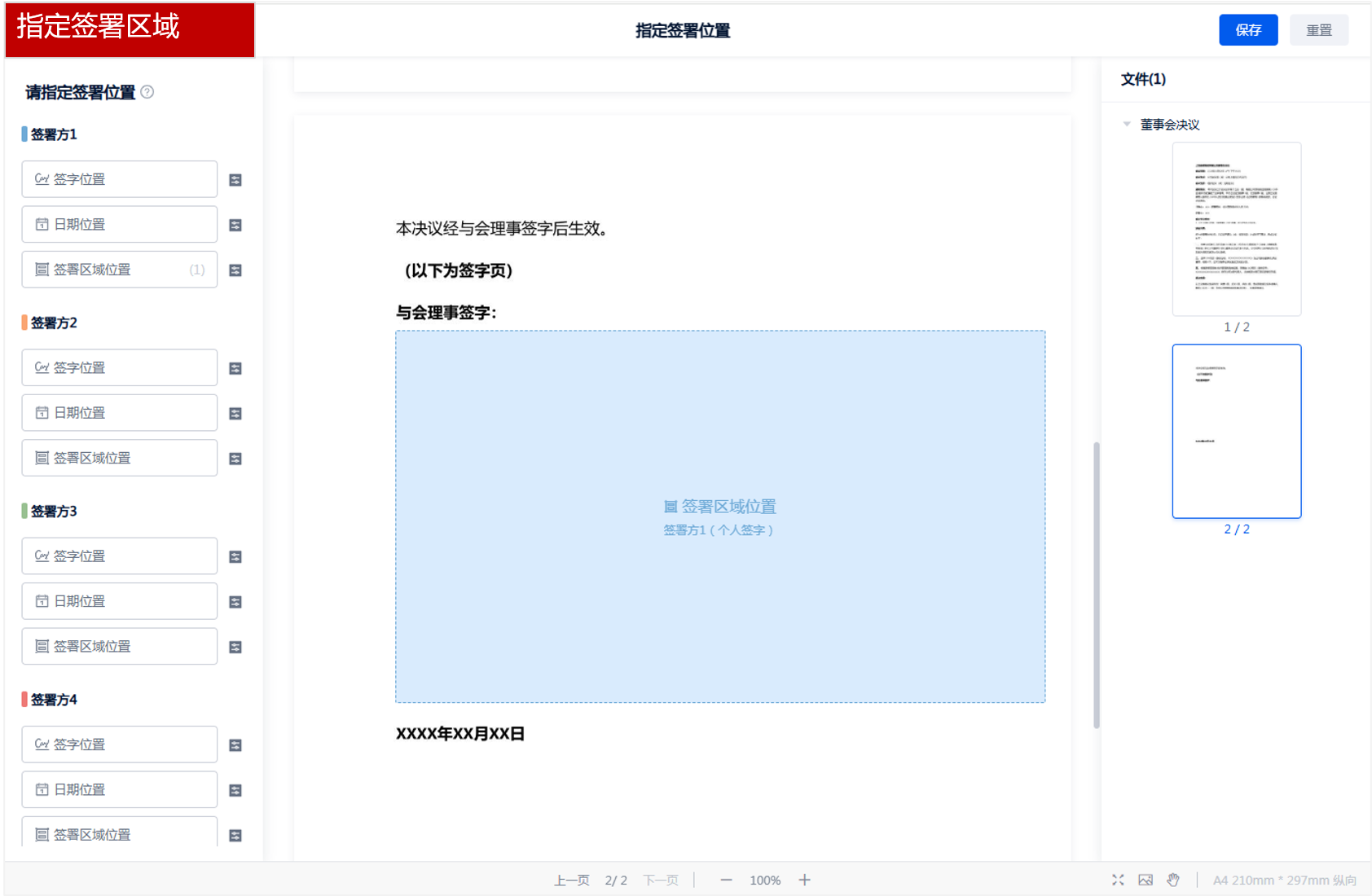Select 签署方1 日期位置 field
The width and height of the screenshot is (1372, 896).
pos(120,224)
